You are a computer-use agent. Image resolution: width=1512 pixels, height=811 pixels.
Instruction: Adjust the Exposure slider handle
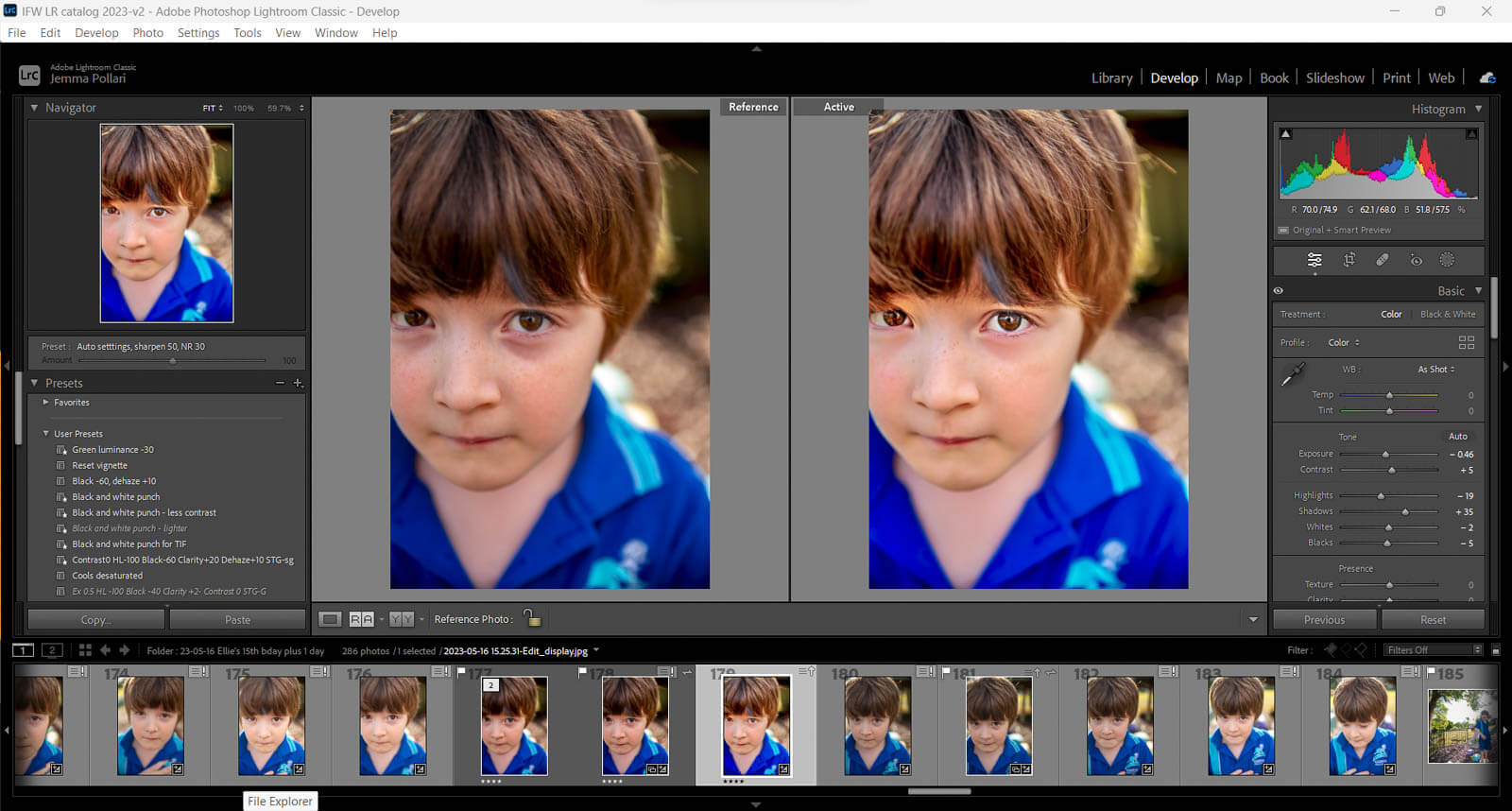(1385, 455)
